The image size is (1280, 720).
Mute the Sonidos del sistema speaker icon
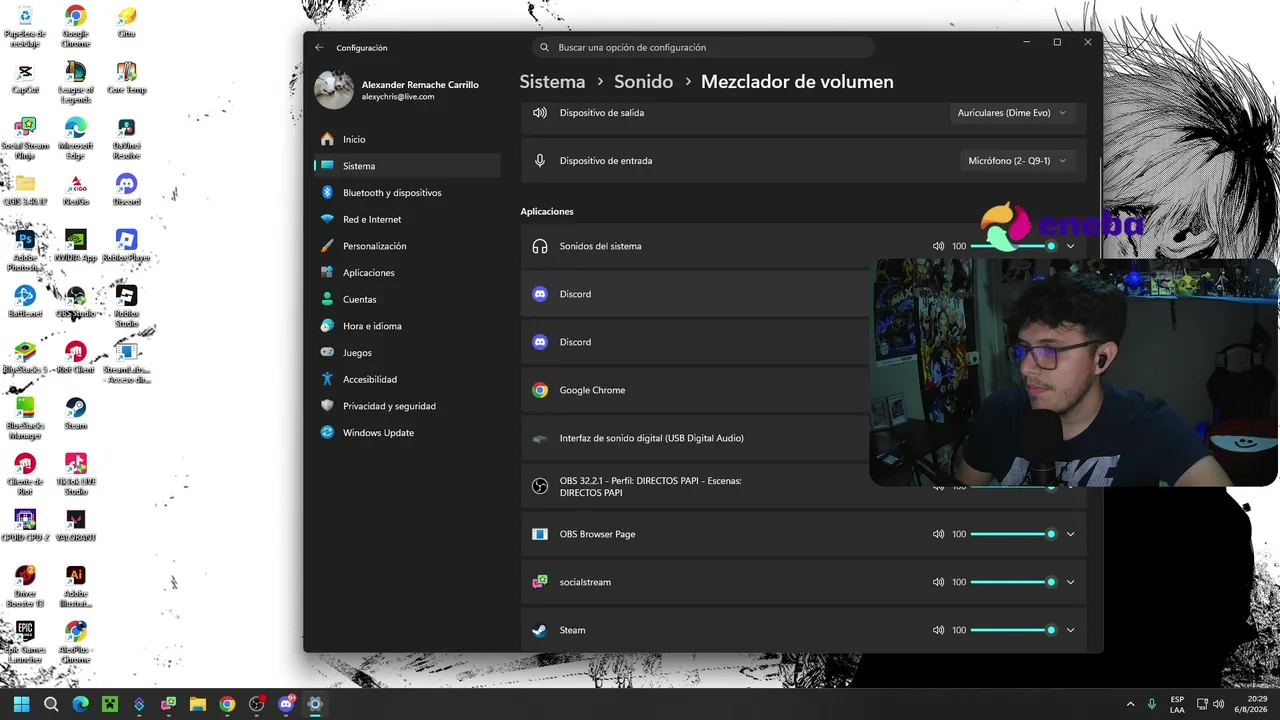[938, 246]
